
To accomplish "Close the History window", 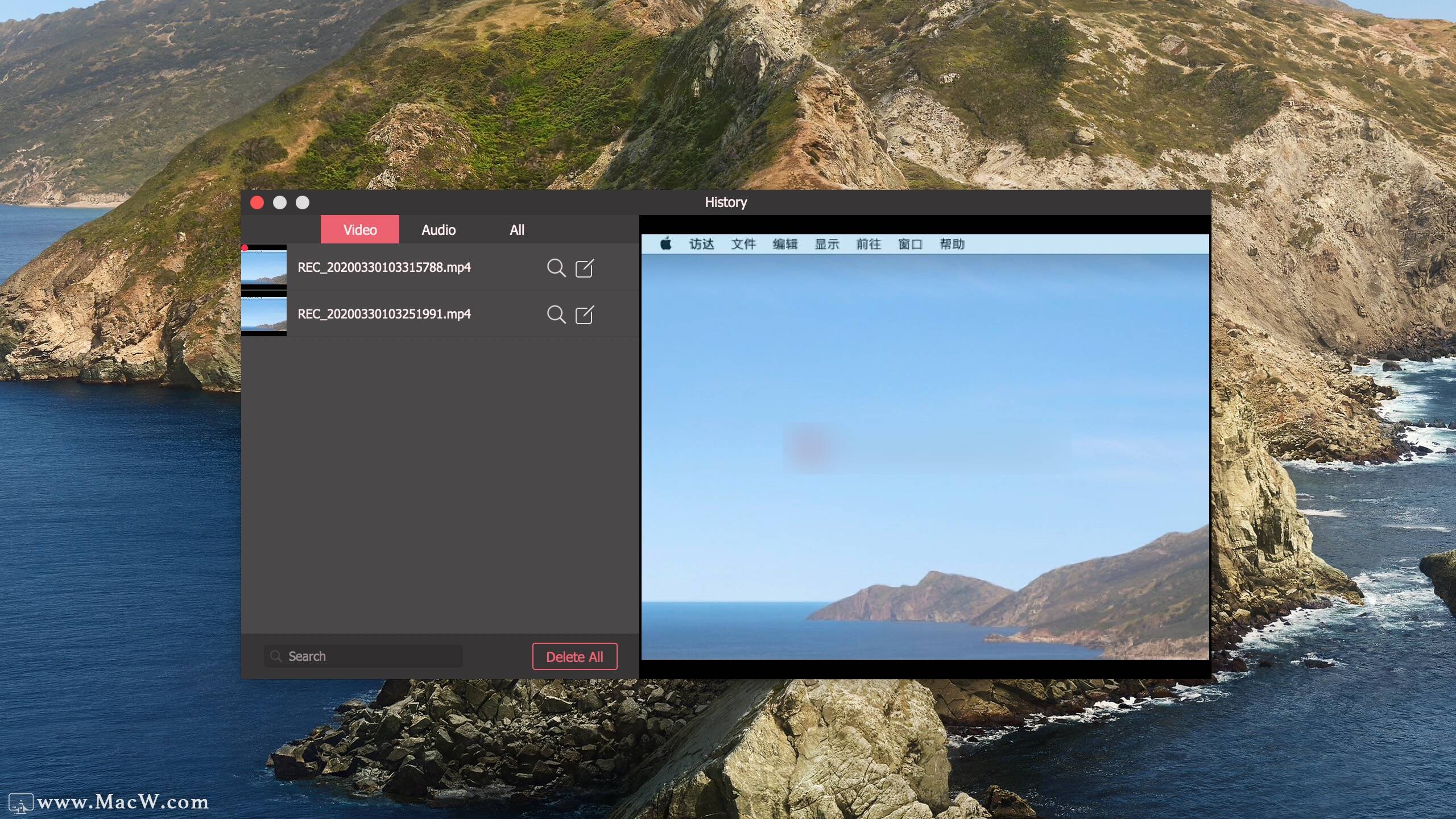I will (257, 202).
